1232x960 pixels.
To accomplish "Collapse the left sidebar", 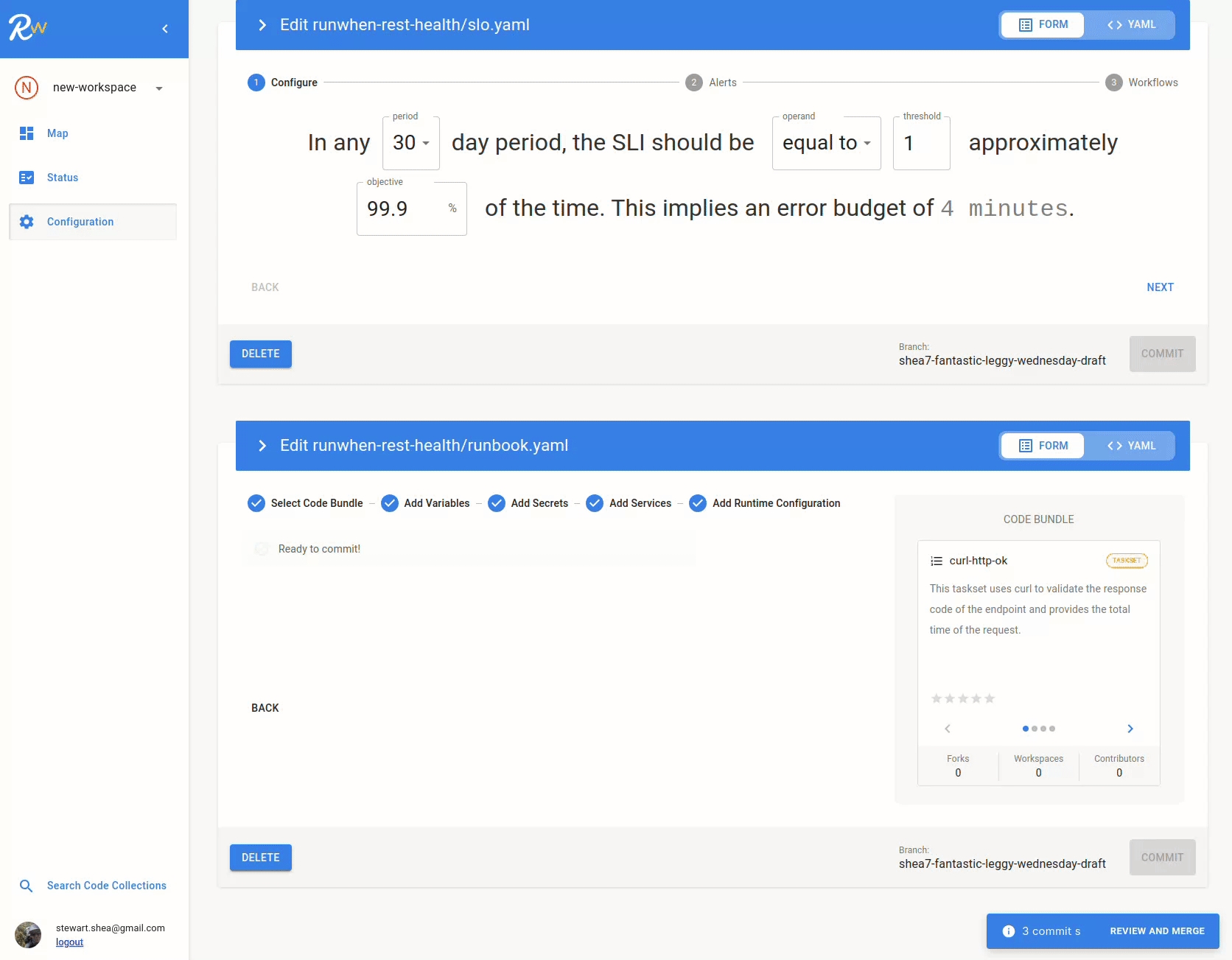I will 165,29.
